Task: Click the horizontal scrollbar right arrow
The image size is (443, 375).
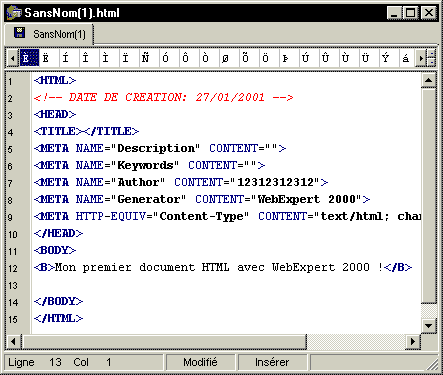Action: click(413, 342)
